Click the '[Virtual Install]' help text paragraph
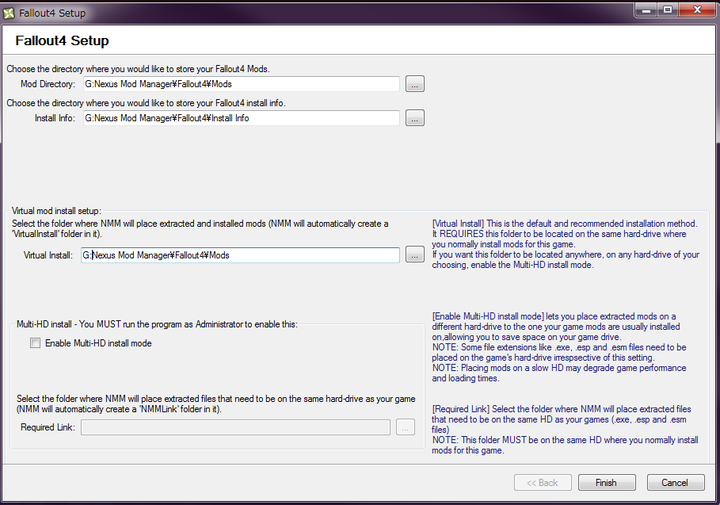720x505 pixels. point(565,244)
